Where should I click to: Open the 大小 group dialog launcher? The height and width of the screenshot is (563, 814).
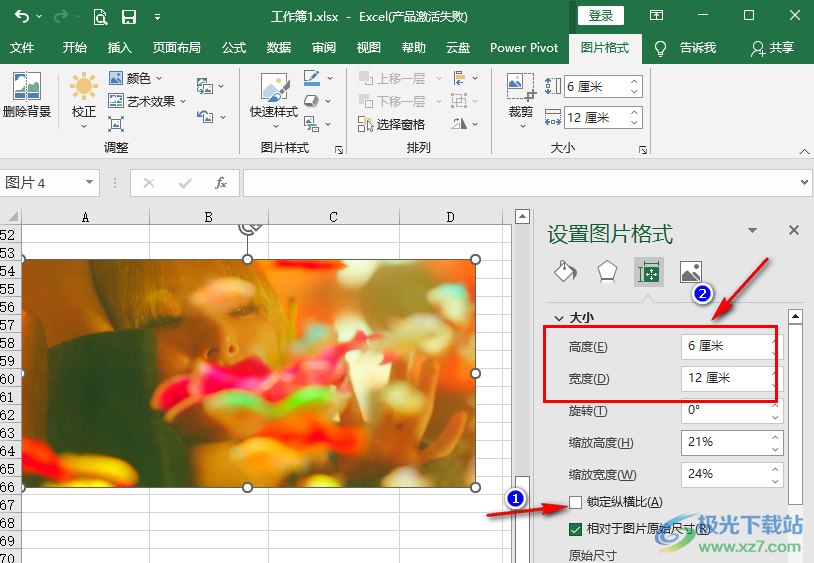point(643,150)
